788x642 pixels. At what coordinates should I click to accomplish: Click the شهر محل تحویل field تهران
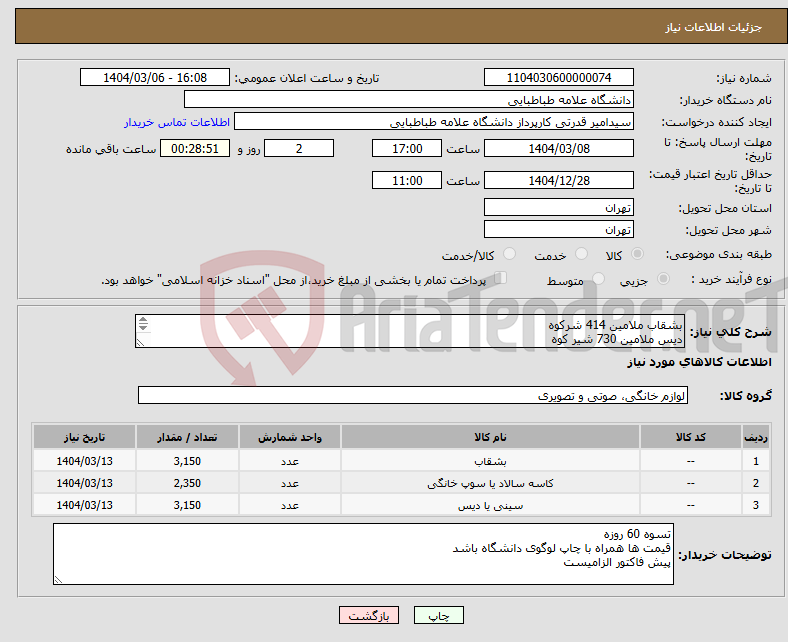(558, 230)
